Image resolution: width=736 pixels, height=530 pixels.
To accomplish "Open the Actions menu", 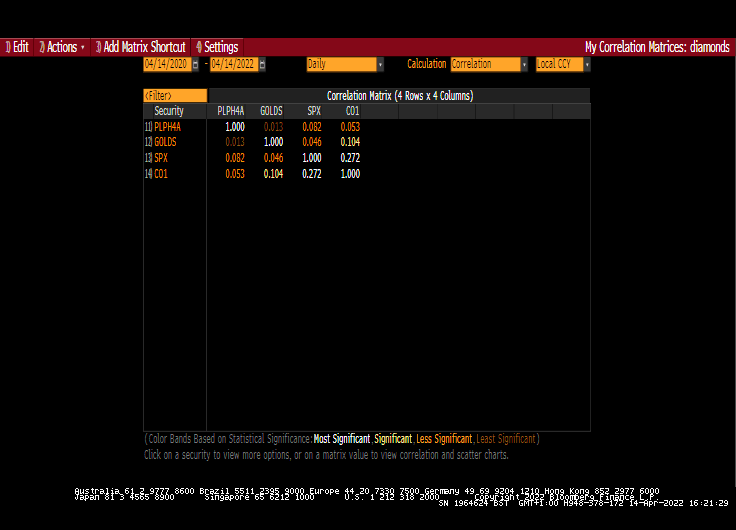I will click(x=61, y=47).
